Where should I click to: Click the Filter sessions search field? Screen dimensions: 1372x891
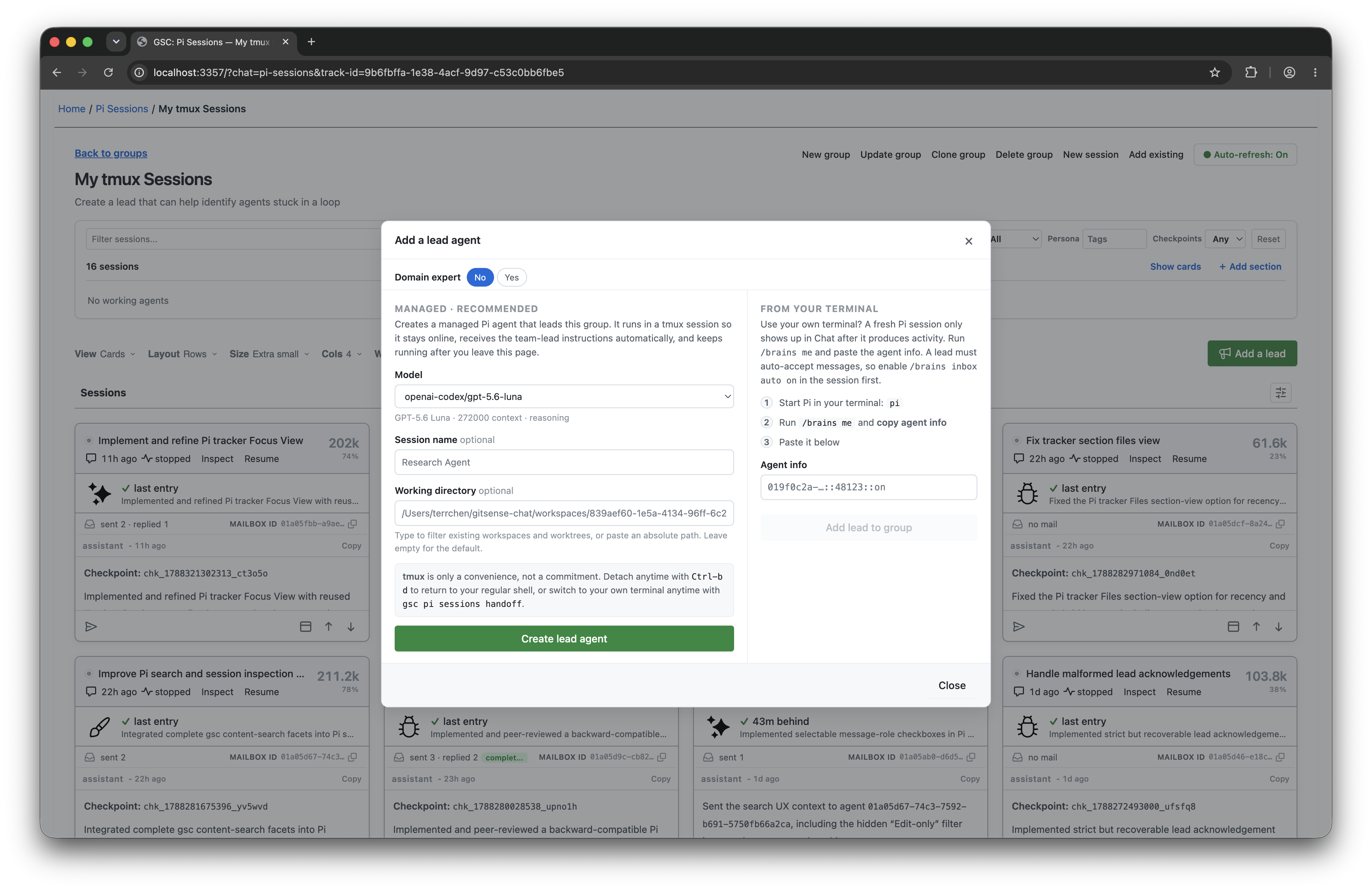(234, 239)
